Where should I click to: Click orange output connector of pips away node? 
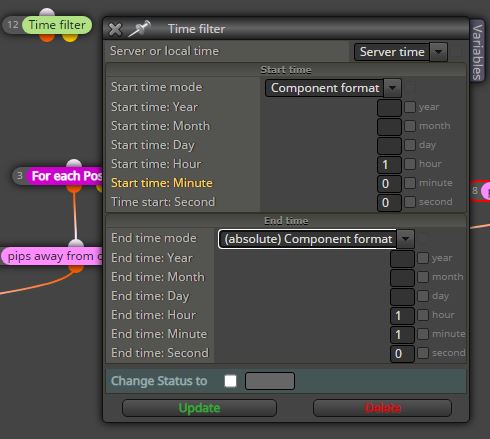point(76,269)
